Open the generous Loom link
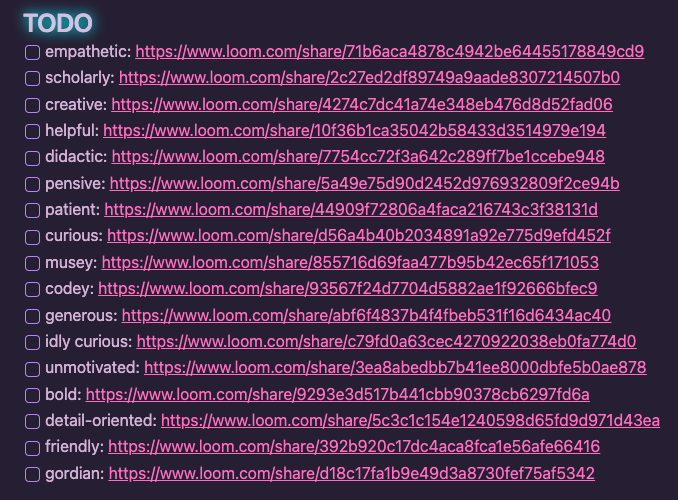 pyautogui.click(x=366, y=315)
